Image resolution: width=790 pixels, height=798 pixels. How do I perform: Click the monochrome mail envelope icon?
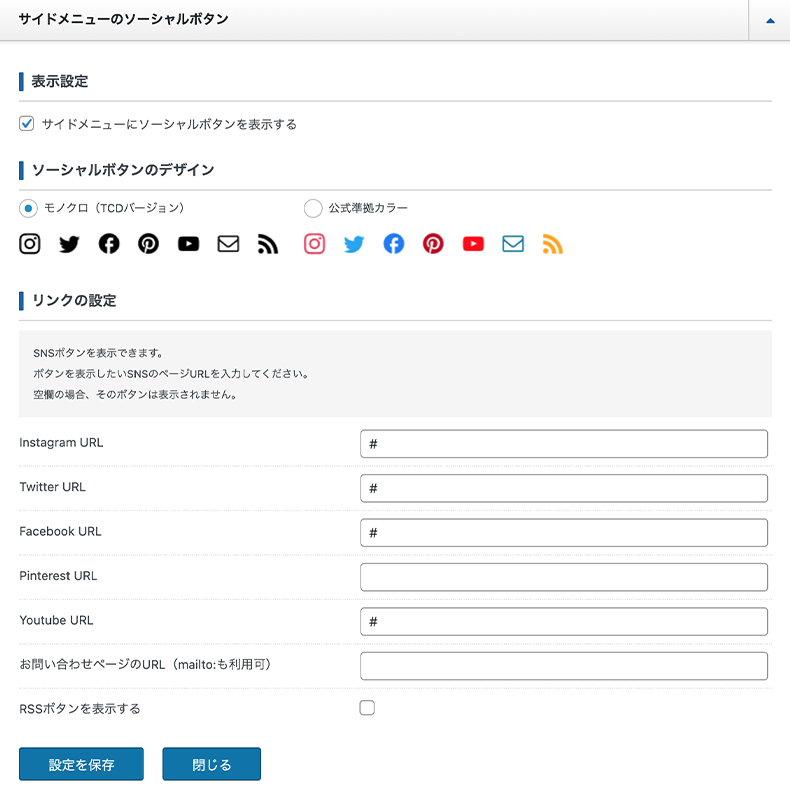pos(228,244)
